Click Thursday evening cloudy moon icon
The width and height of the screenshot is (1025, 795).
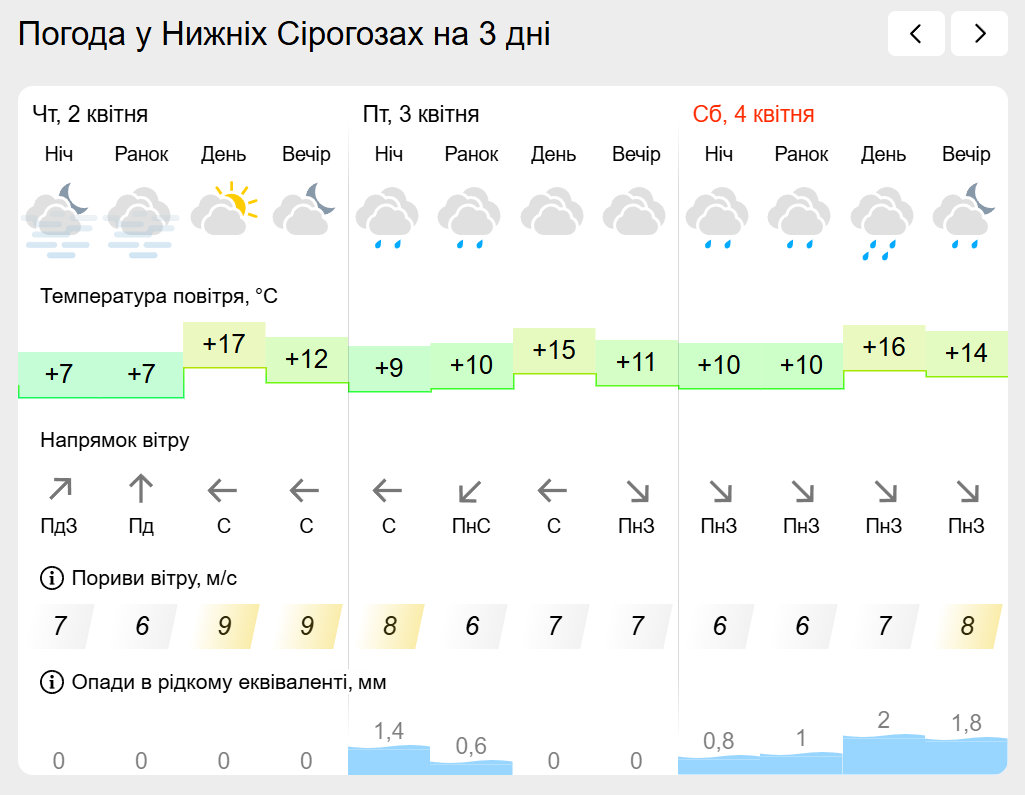click(305, 209)
